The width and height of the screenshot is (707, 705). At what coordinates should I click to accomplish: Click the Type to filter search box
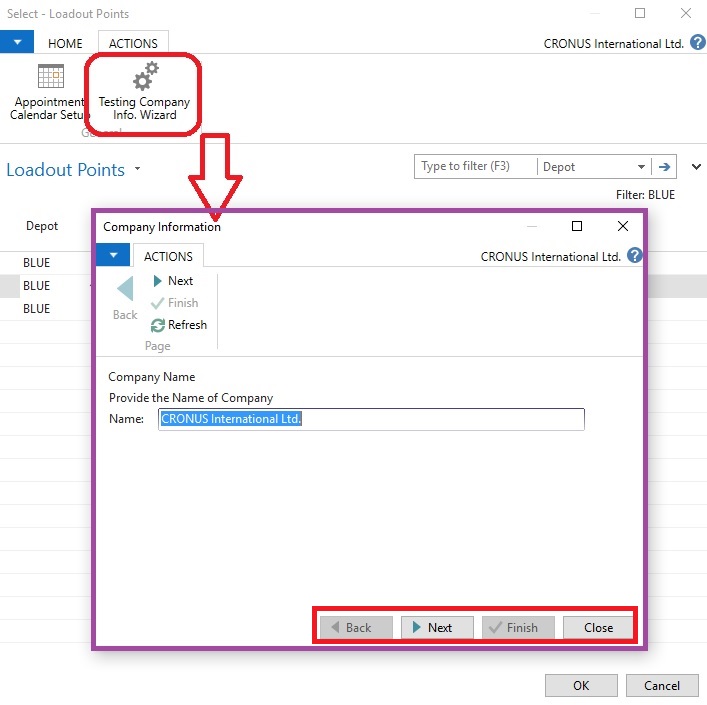[x=475, y=167]
